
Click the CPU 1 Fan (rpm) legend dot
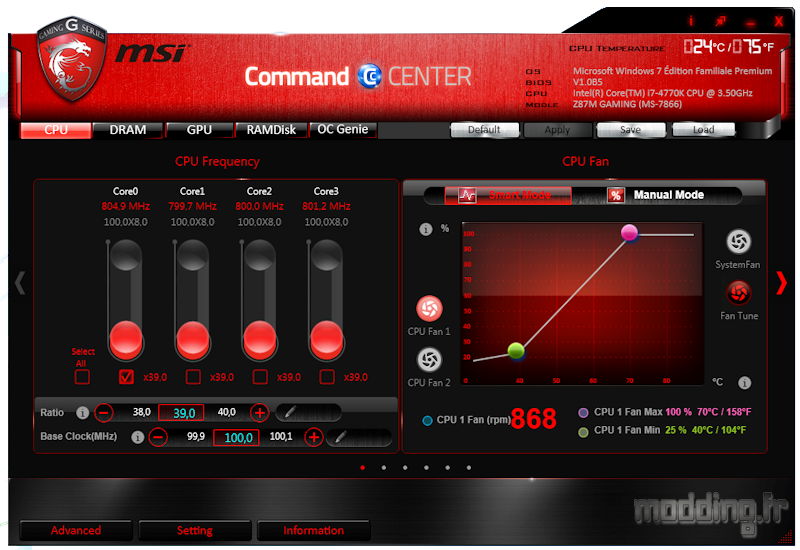[428, 420]
